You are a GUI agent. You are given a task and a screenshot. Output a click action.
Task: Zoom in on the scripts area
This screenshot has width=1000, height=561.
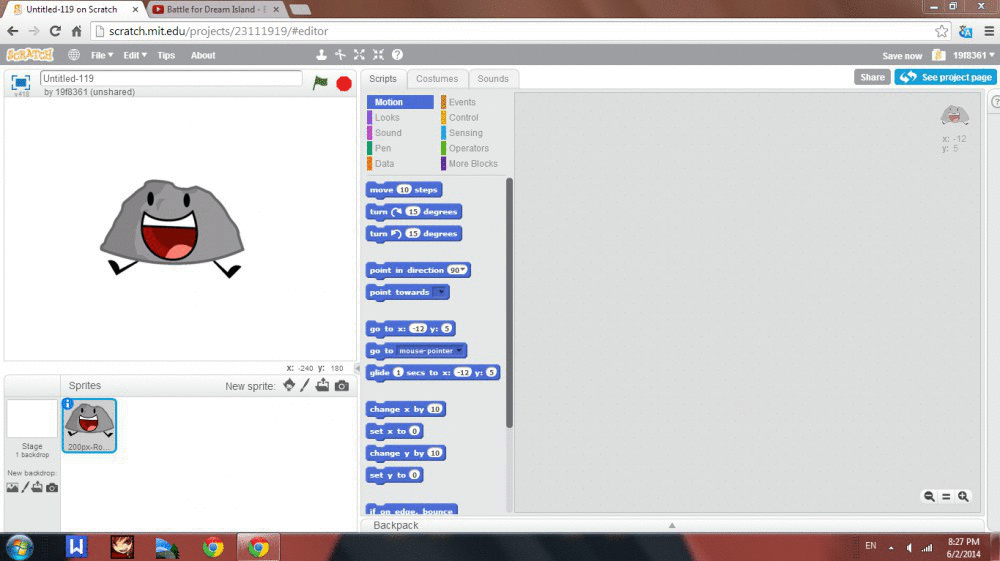pos(963,496)
